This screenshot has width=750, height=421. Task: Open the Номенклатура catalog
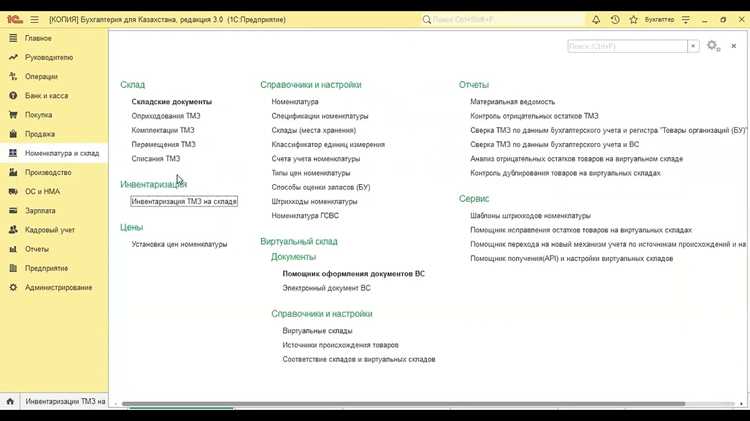(295, 101)
